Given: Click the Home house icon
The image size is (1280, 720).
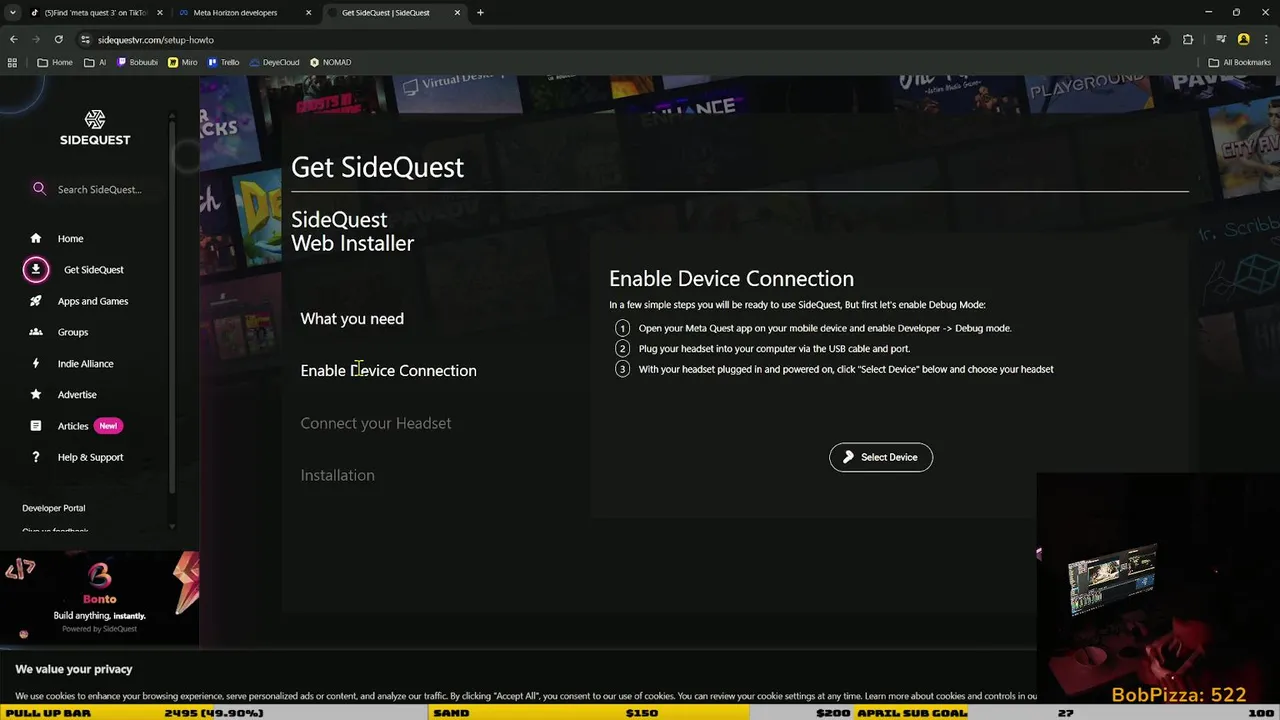Looking at the screenshot, I should (36, 238).
